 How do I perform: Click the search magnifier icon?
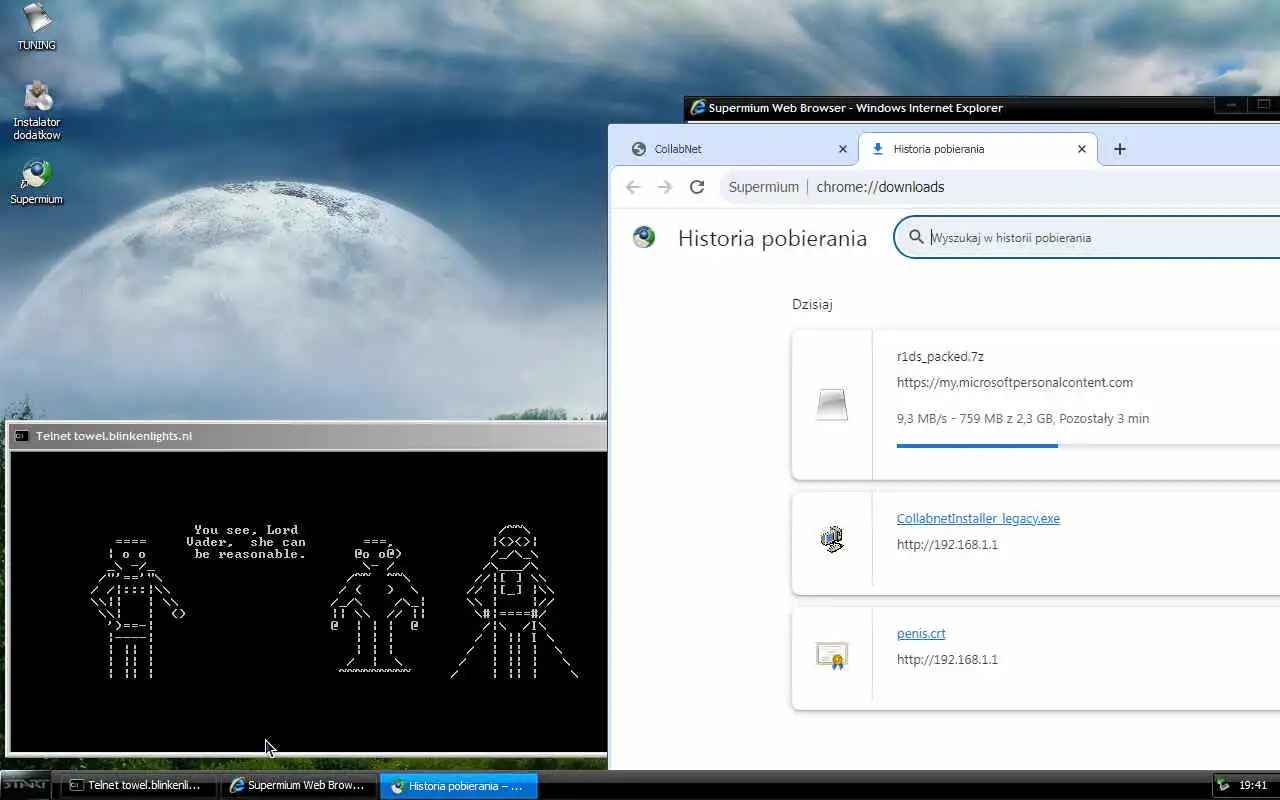point(915,237)
